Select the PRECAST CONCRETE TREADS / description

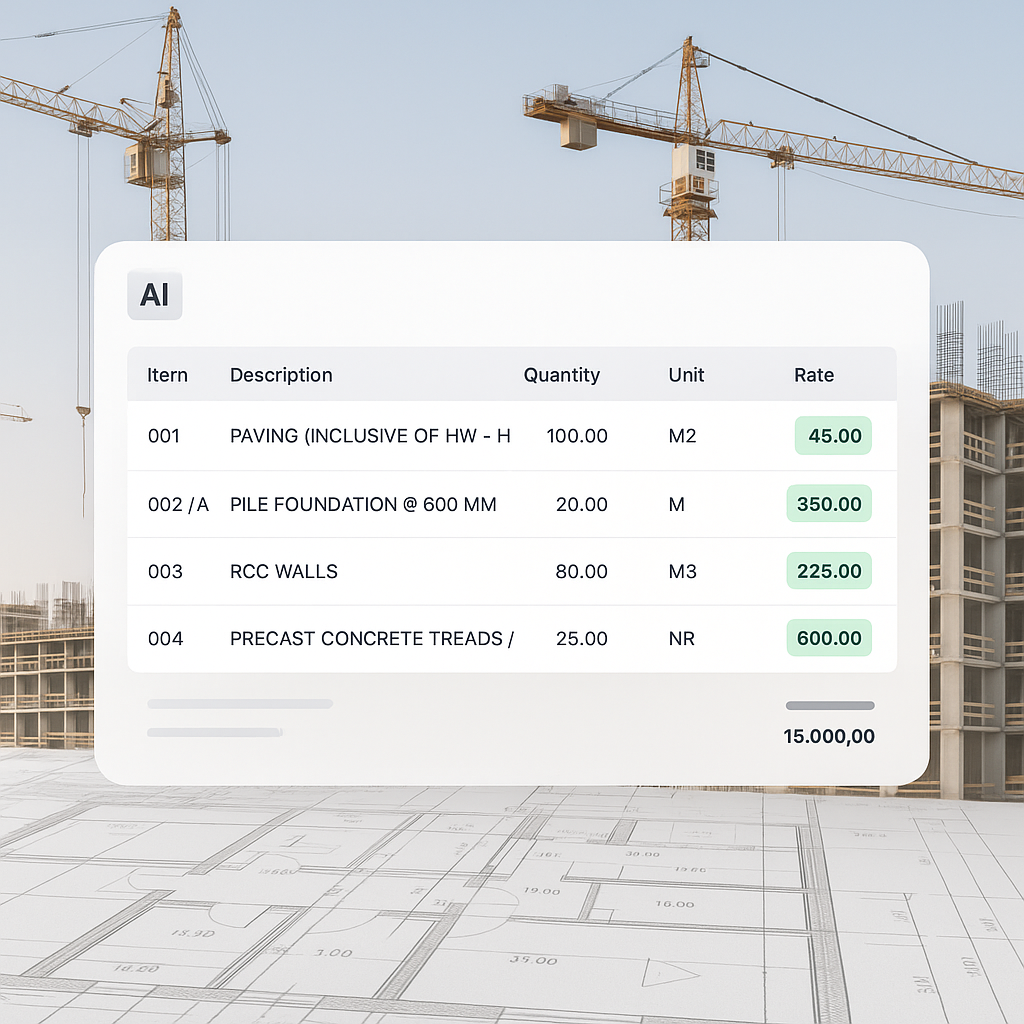[372, 639]
